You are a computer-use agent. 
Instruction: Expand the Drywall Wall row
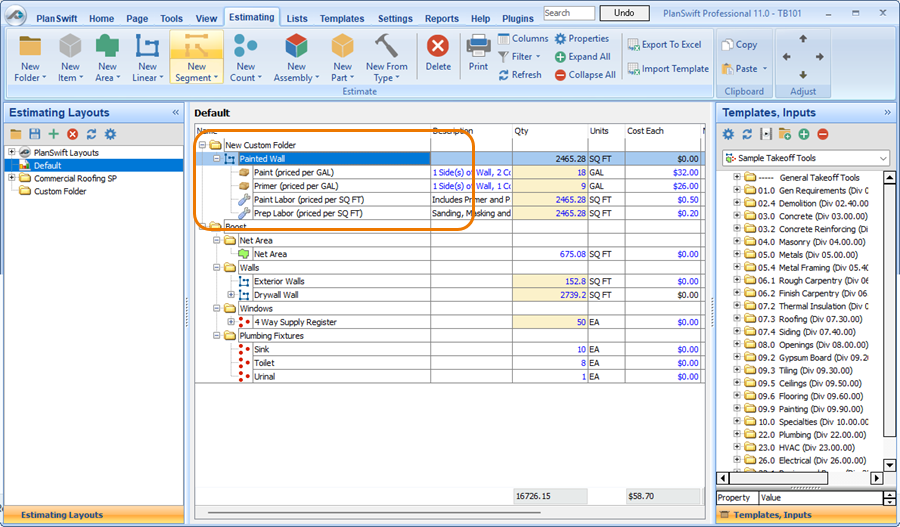(x=231, y=294)
